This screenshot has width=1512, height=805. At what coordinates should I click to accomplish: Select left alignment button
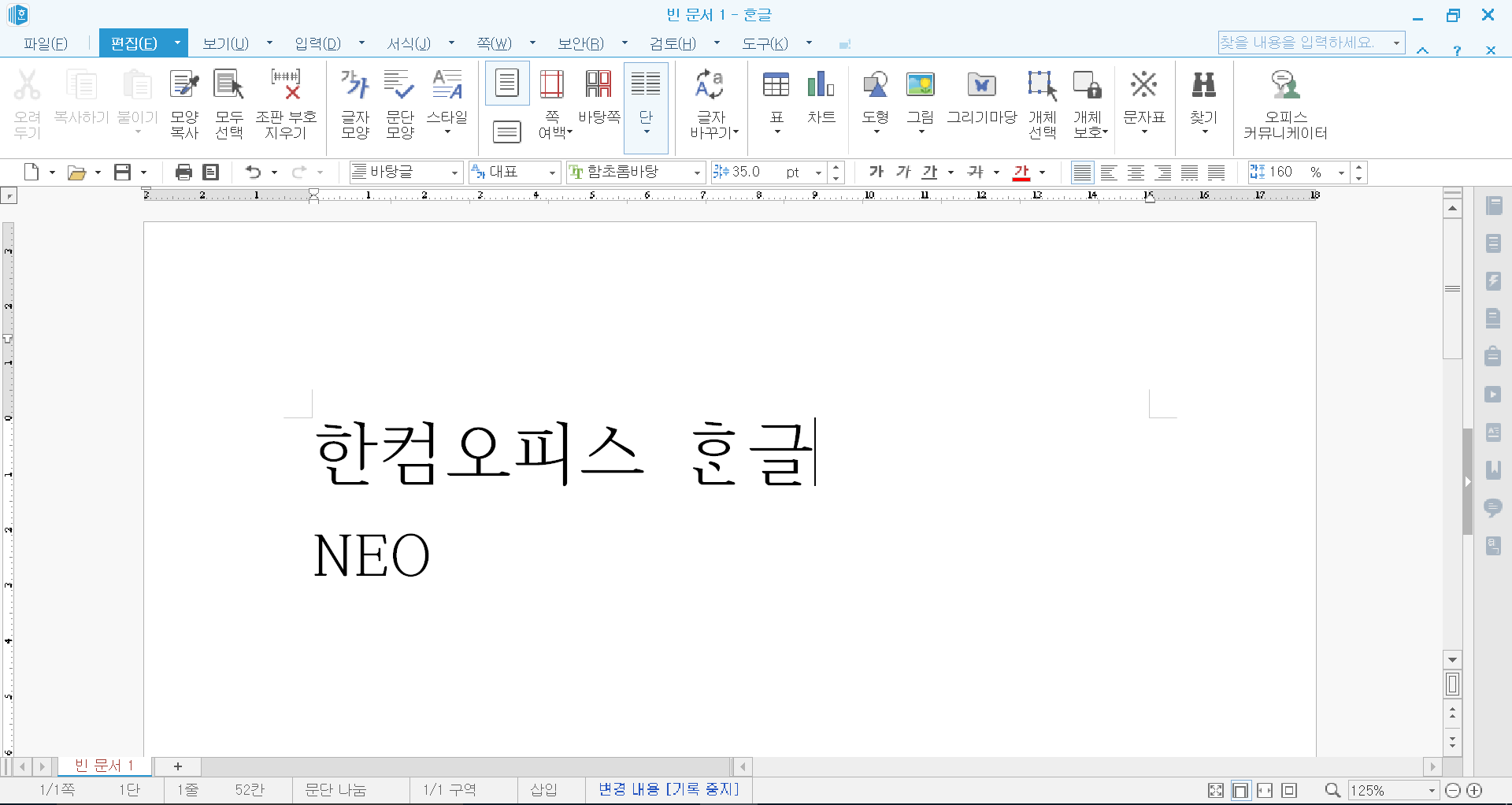click(1109, 172)
